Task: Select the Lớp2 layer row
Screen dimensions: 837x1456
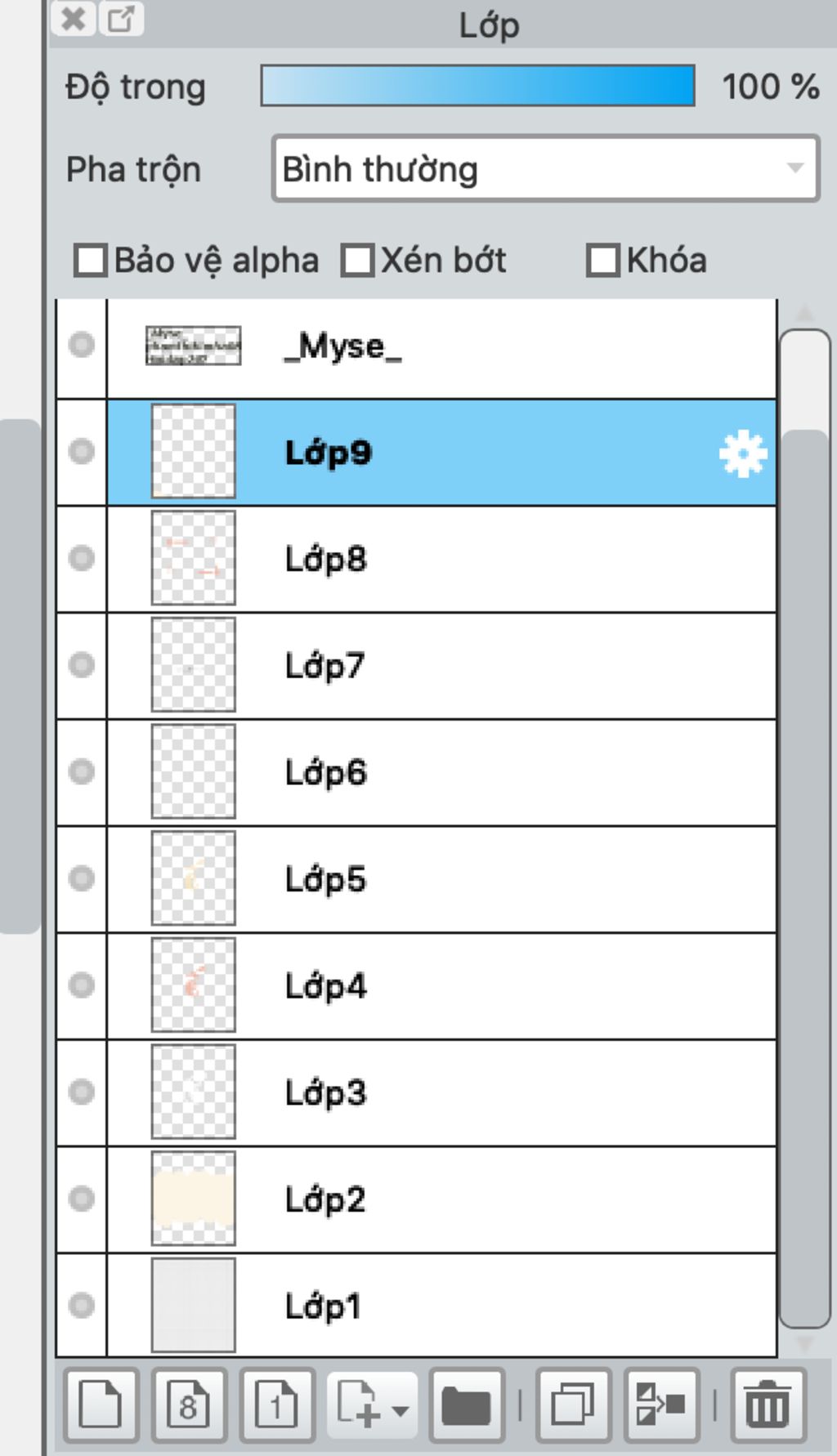Action: click(x=441, y=1199)
